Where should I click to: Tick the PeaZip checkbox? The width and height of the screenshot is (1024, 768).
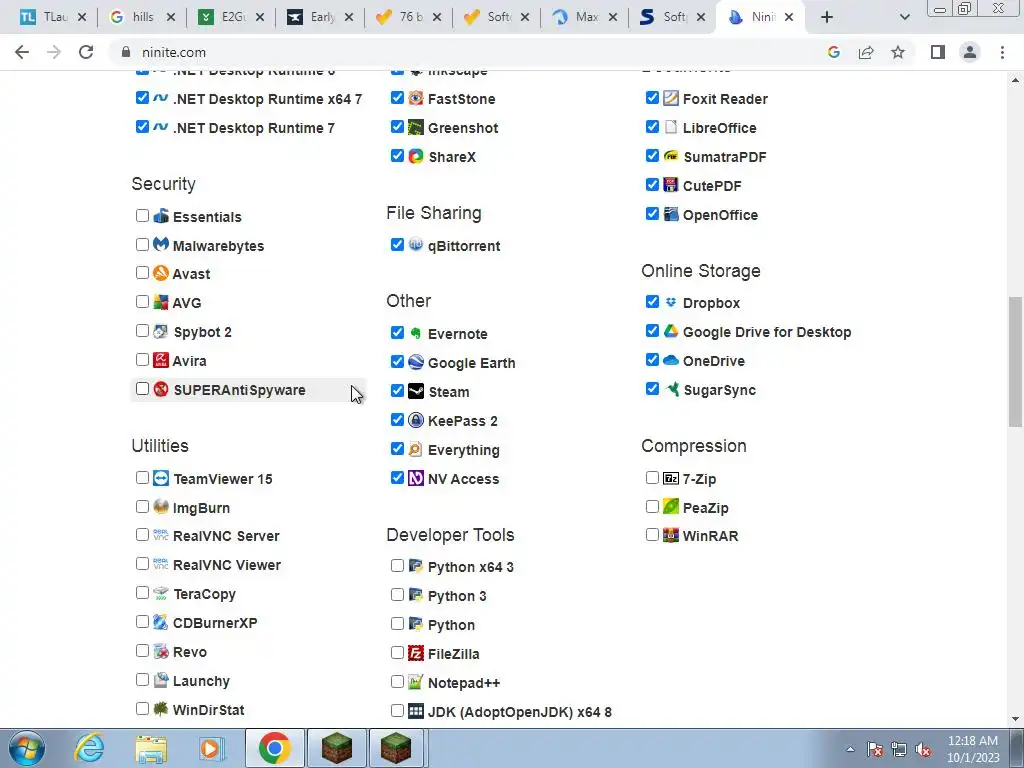pos(652,507)
